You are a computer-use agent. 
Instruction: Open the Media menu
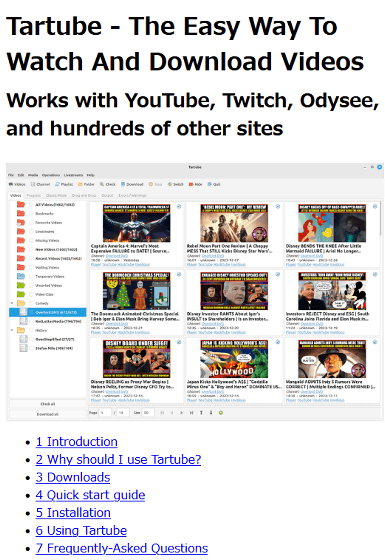click(x=33, y=175)
